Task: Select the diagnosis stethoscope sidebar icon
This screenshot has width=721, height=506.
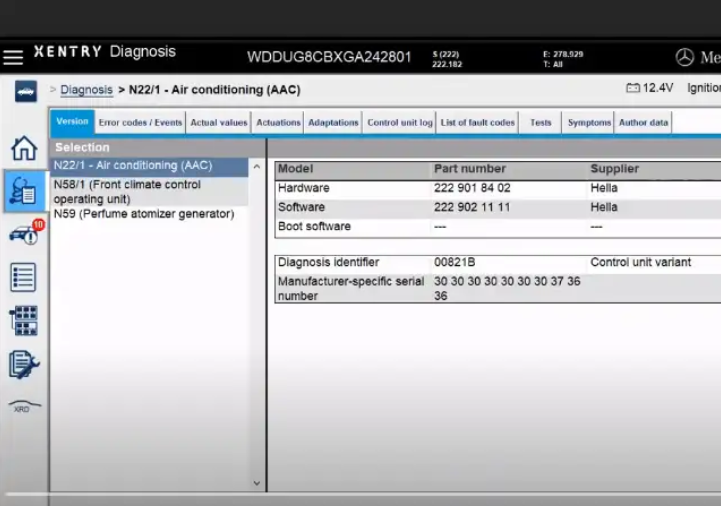Action: pyautogui.click(x=24, y=190)
